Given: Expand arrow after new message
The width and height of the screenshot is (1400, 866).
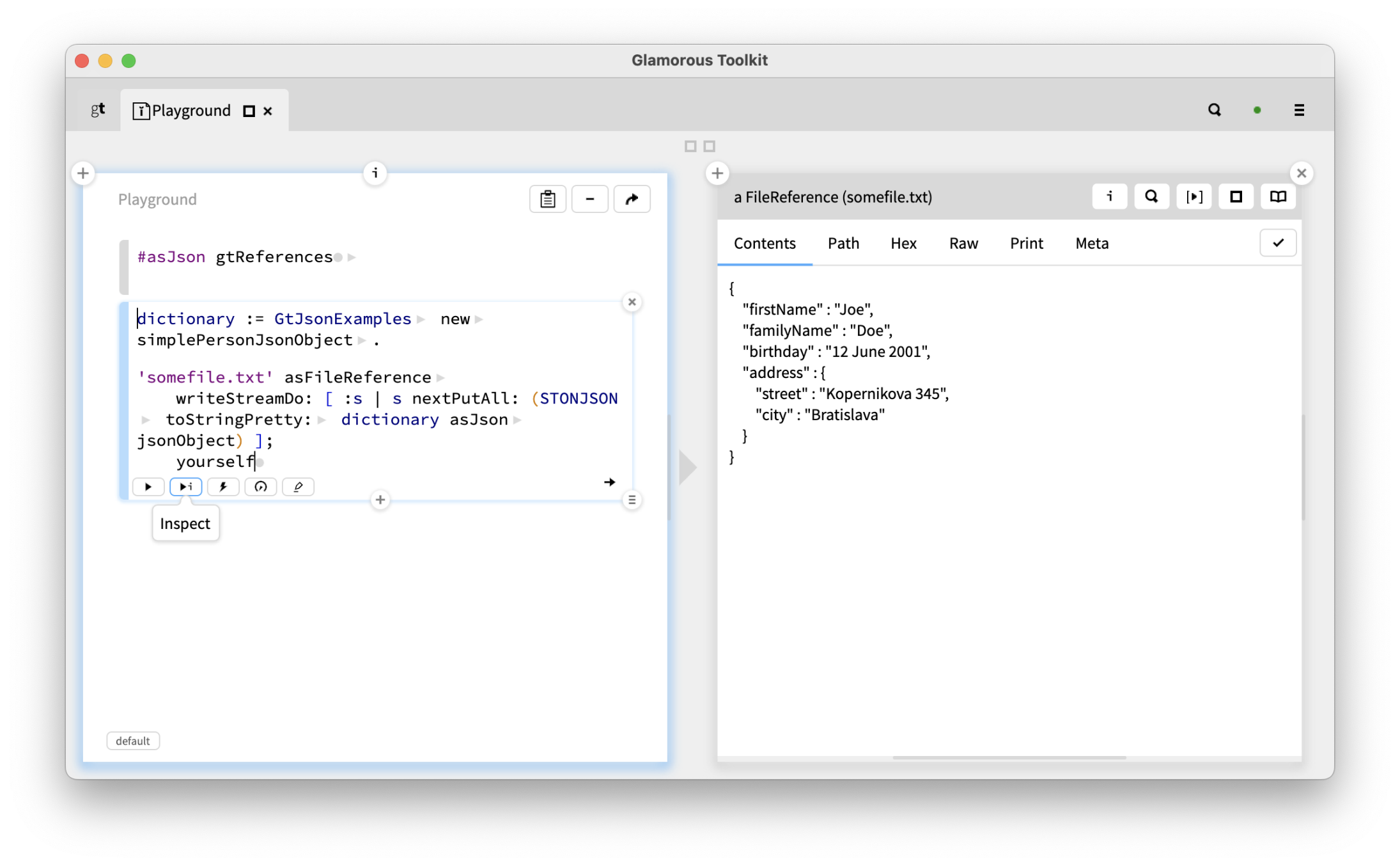Looking at the screenshot, I should pos(479,319).
